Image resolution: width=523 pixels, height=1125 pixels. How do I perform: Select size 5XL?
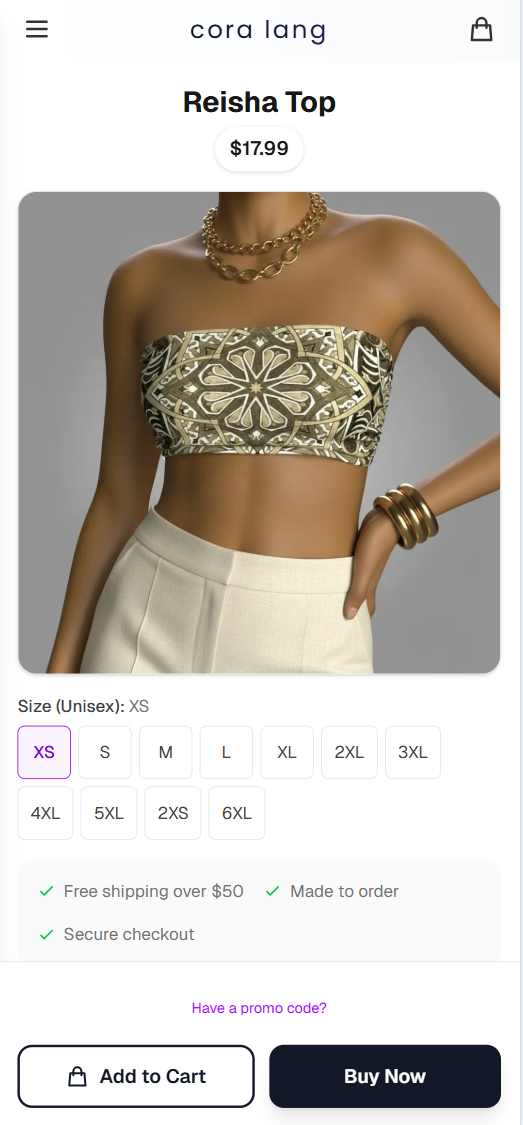pos(109,813)
